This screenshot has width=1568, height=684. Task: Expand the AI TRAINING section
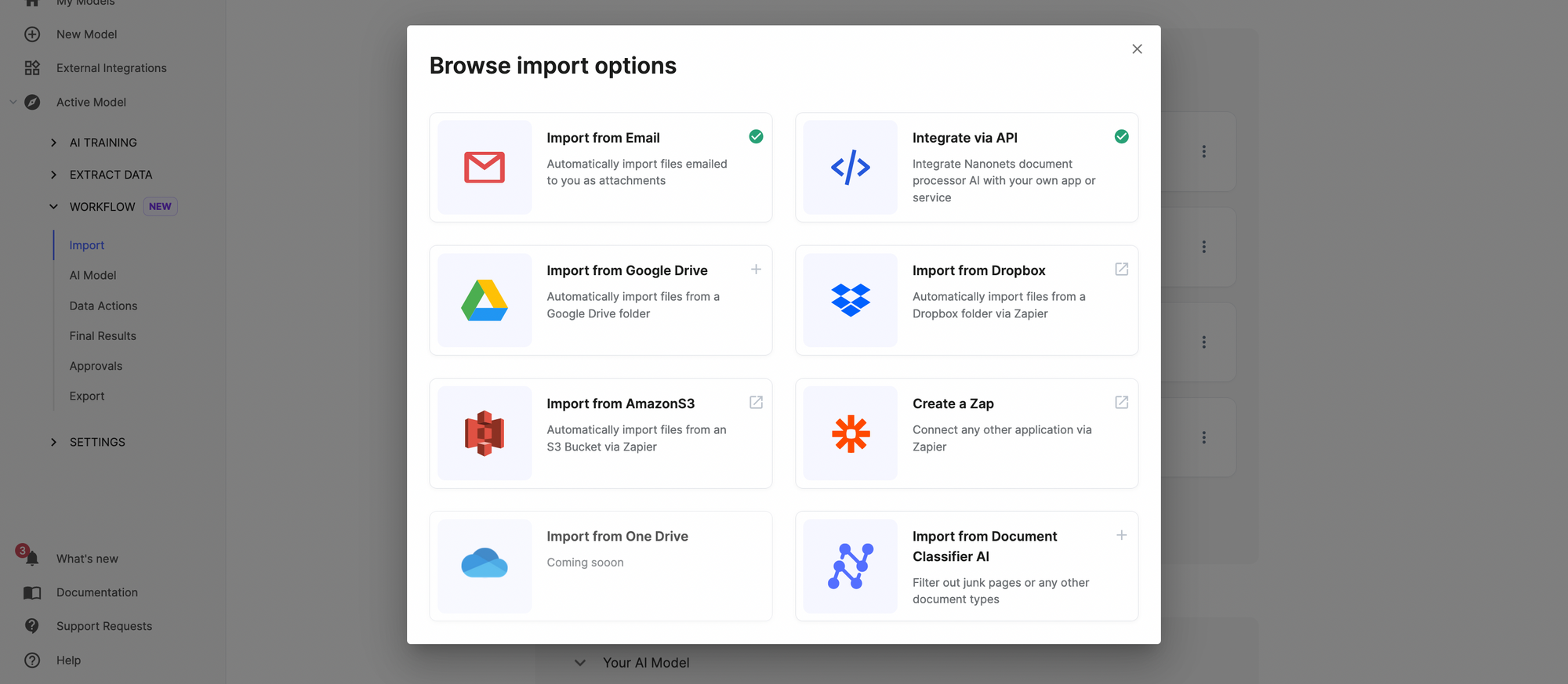53,143
